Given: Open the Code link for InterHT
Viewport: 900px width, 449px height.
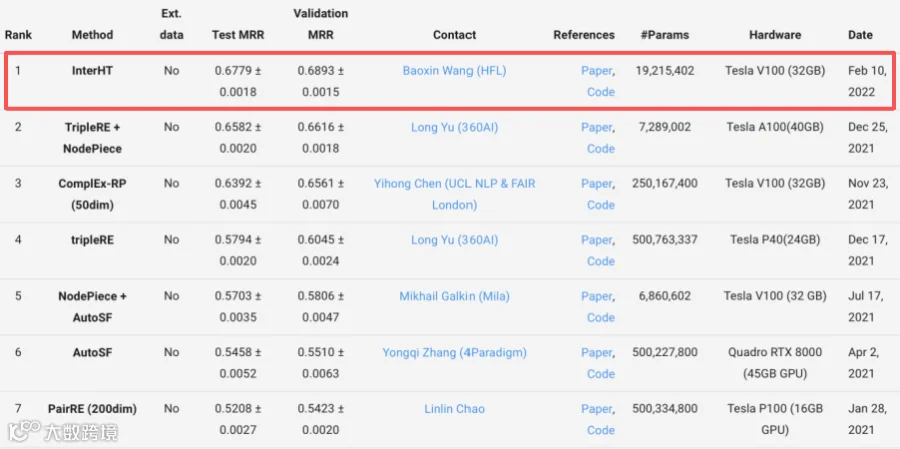Looking at the screenshot, I should (x=600, y=92).
